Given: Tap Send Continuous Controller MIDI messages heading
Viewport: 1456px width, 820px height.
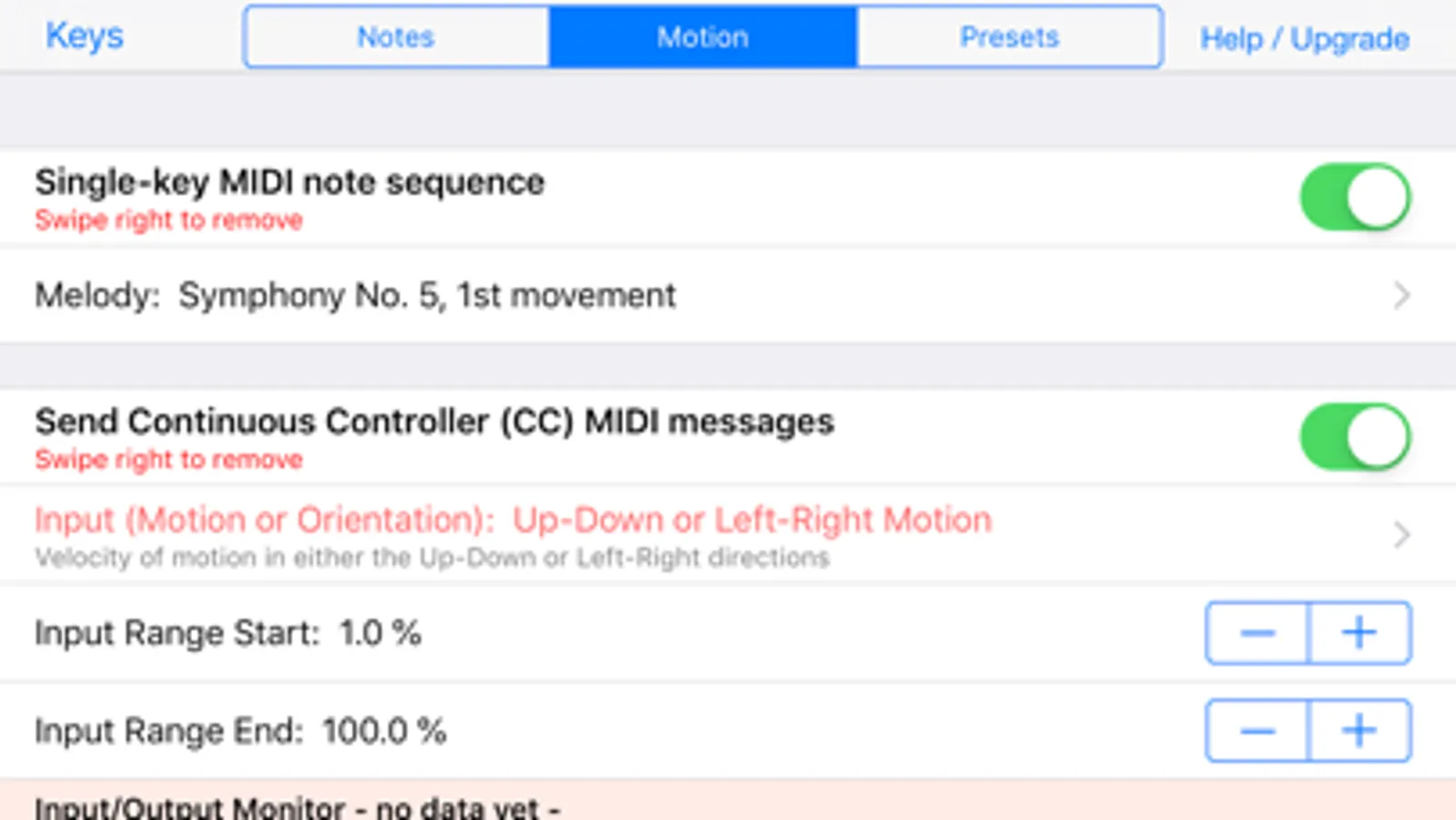Looking at the screenshot, I should pyautogui.click(x=434, y=423).
